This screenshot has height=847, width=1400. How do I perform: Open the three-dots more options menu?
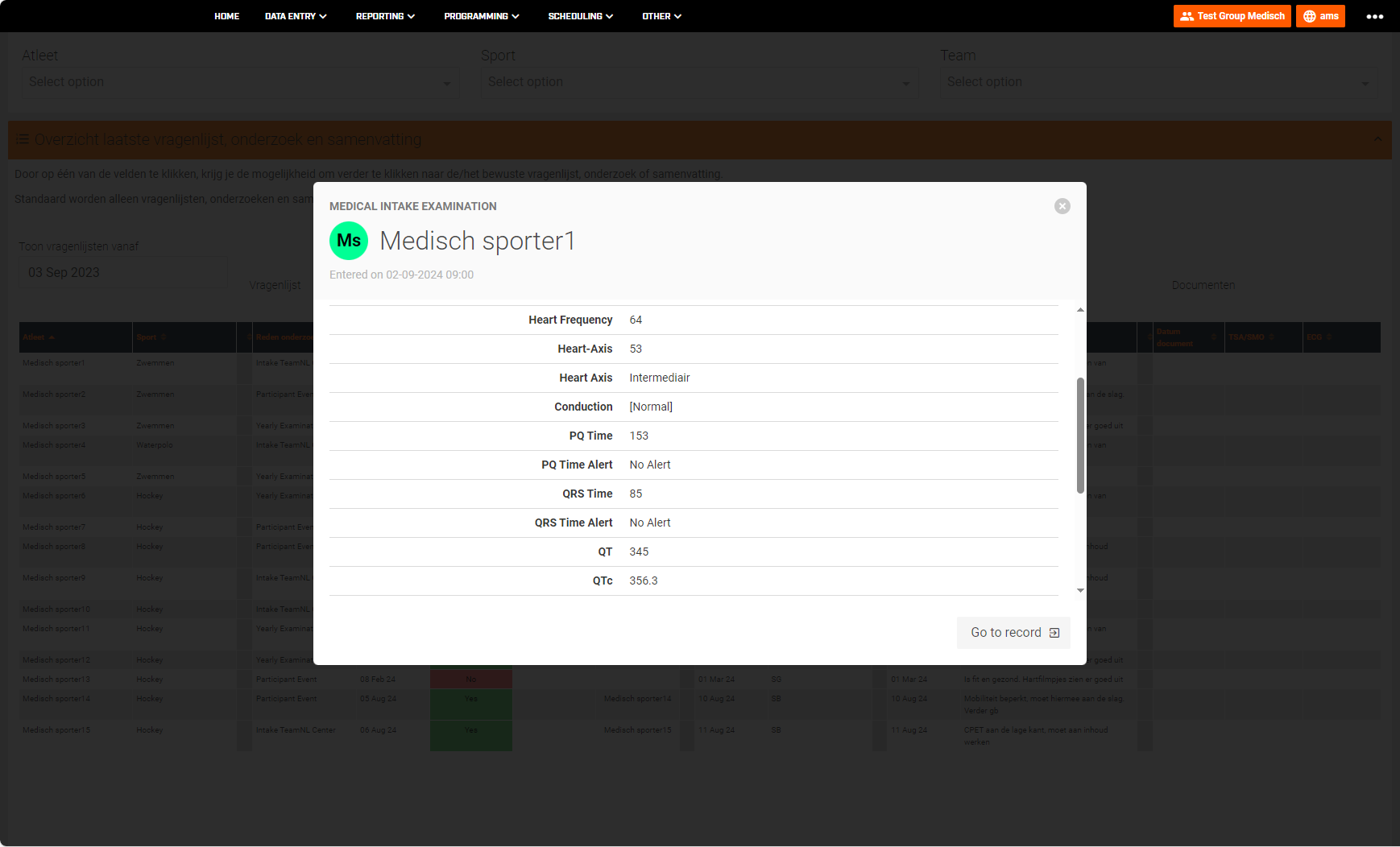tap(1374, 16)
